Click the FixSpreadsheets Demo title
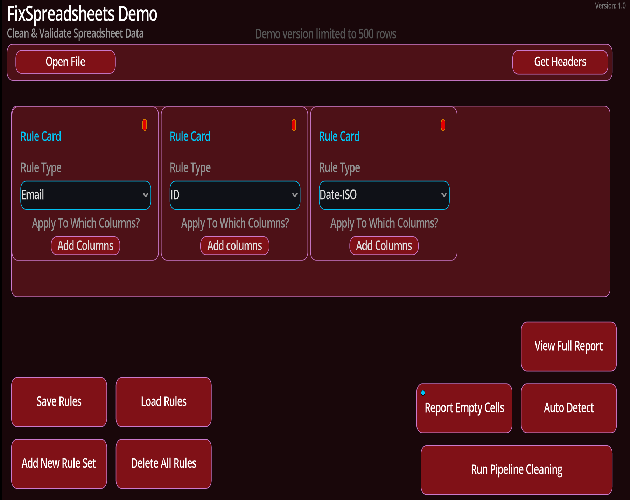Viewport: 630px width, 500px height. pyautogui.click(x=82, y=14)
